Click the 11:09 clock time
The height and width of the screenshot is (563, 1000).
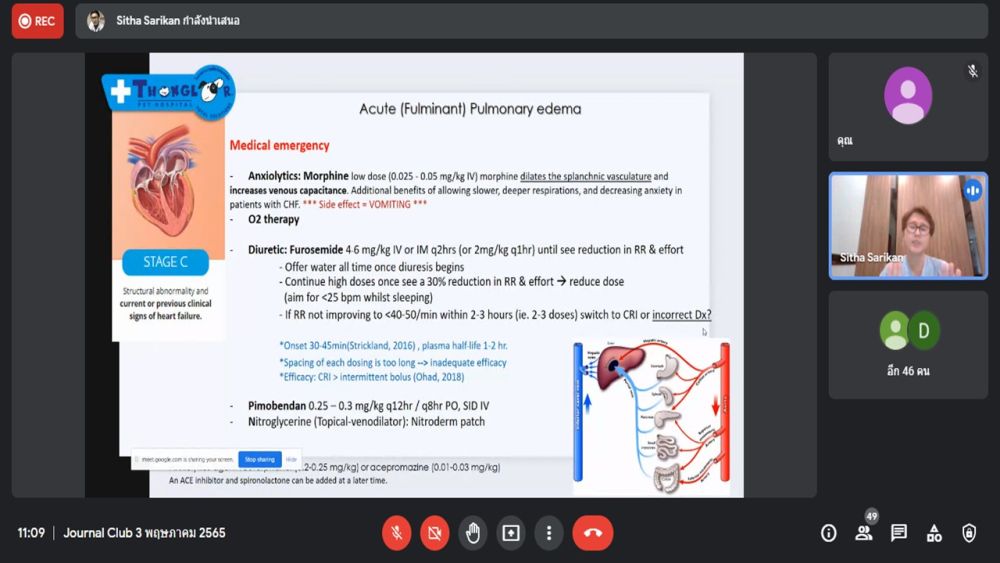pyautogui.click(x=31, y=533)
